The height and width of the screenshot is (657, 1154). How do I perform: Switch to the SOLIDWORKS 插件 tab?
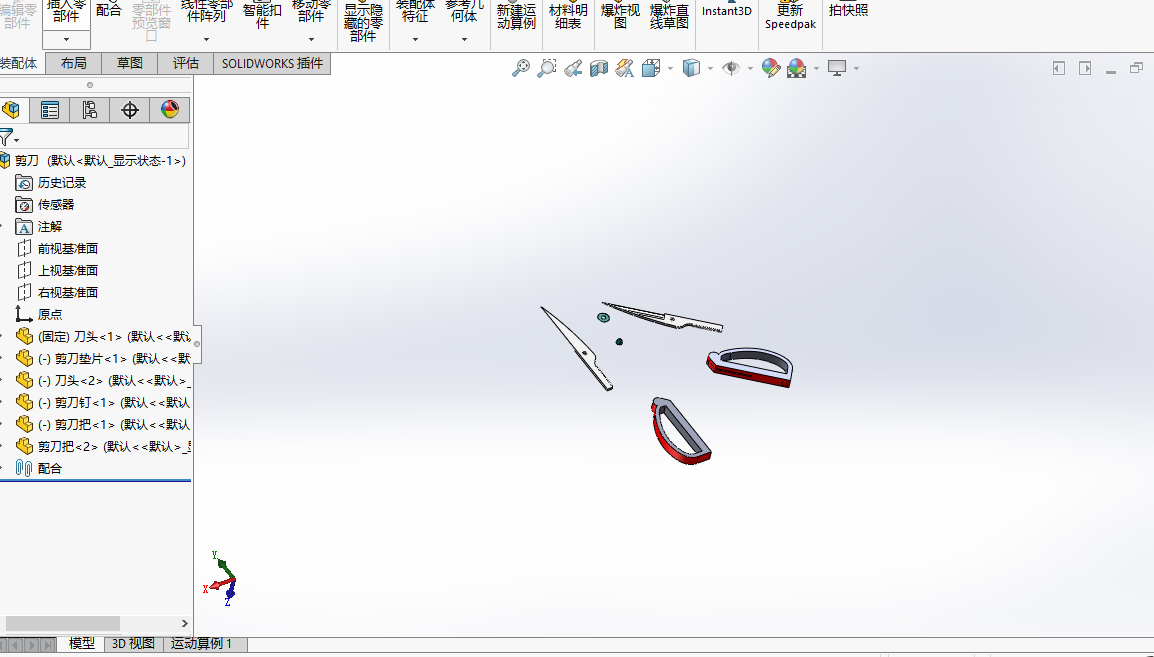tap(272, 63)
